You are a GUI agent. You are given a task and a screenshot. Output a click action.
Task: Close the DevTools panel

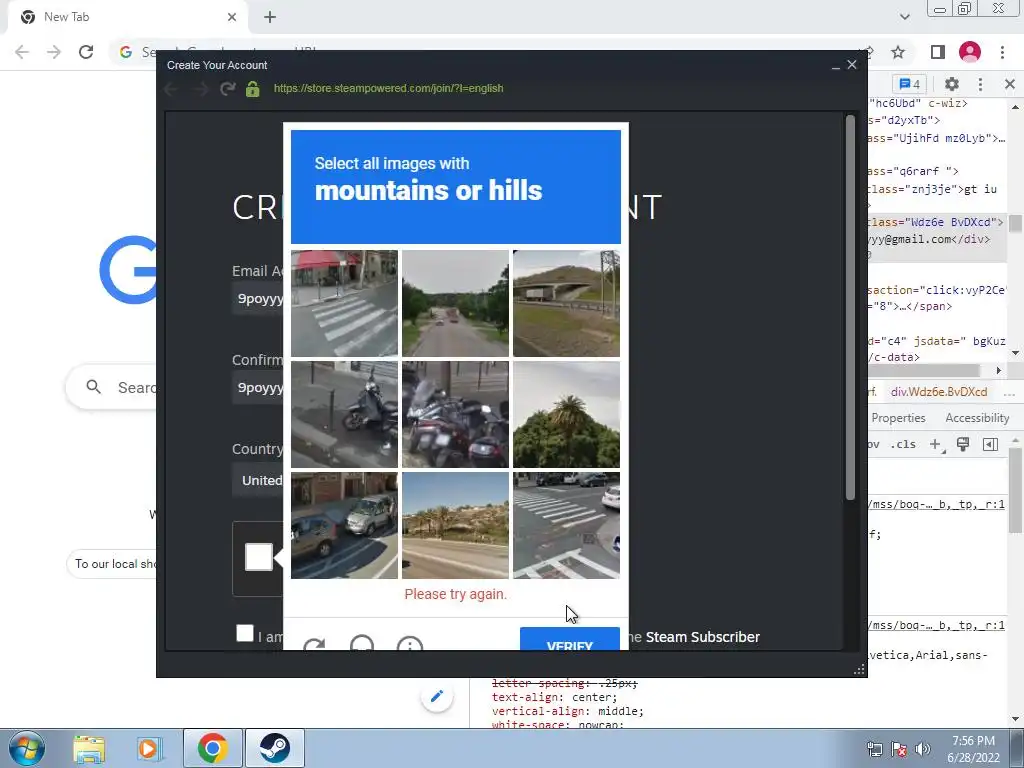pyautogui.click(x=1010, y=84)
